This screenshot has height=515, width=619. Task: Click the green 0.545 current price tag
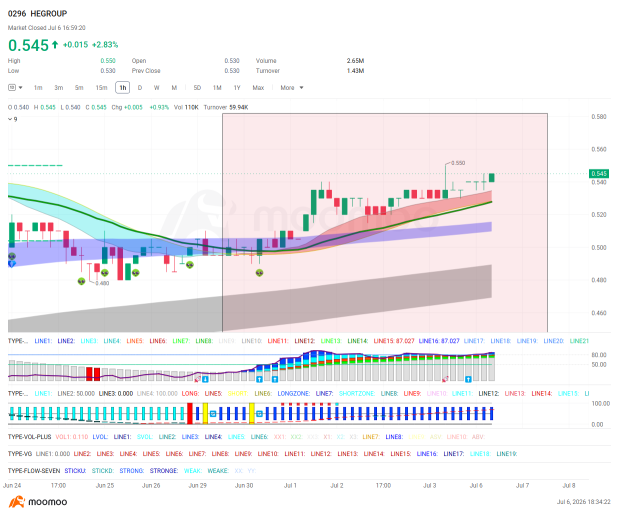[598, 174]
